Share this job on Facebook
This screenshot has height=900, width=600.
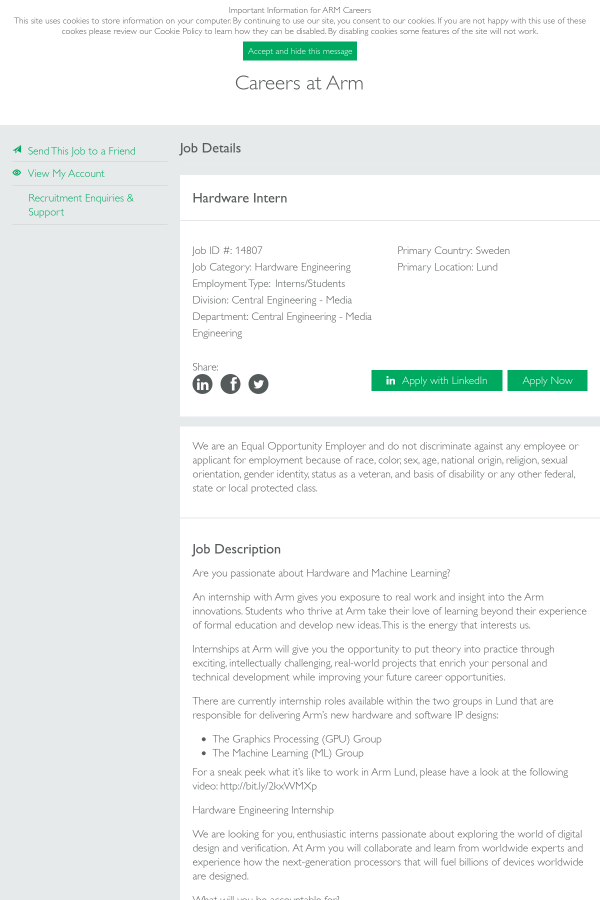pos(230,384)
